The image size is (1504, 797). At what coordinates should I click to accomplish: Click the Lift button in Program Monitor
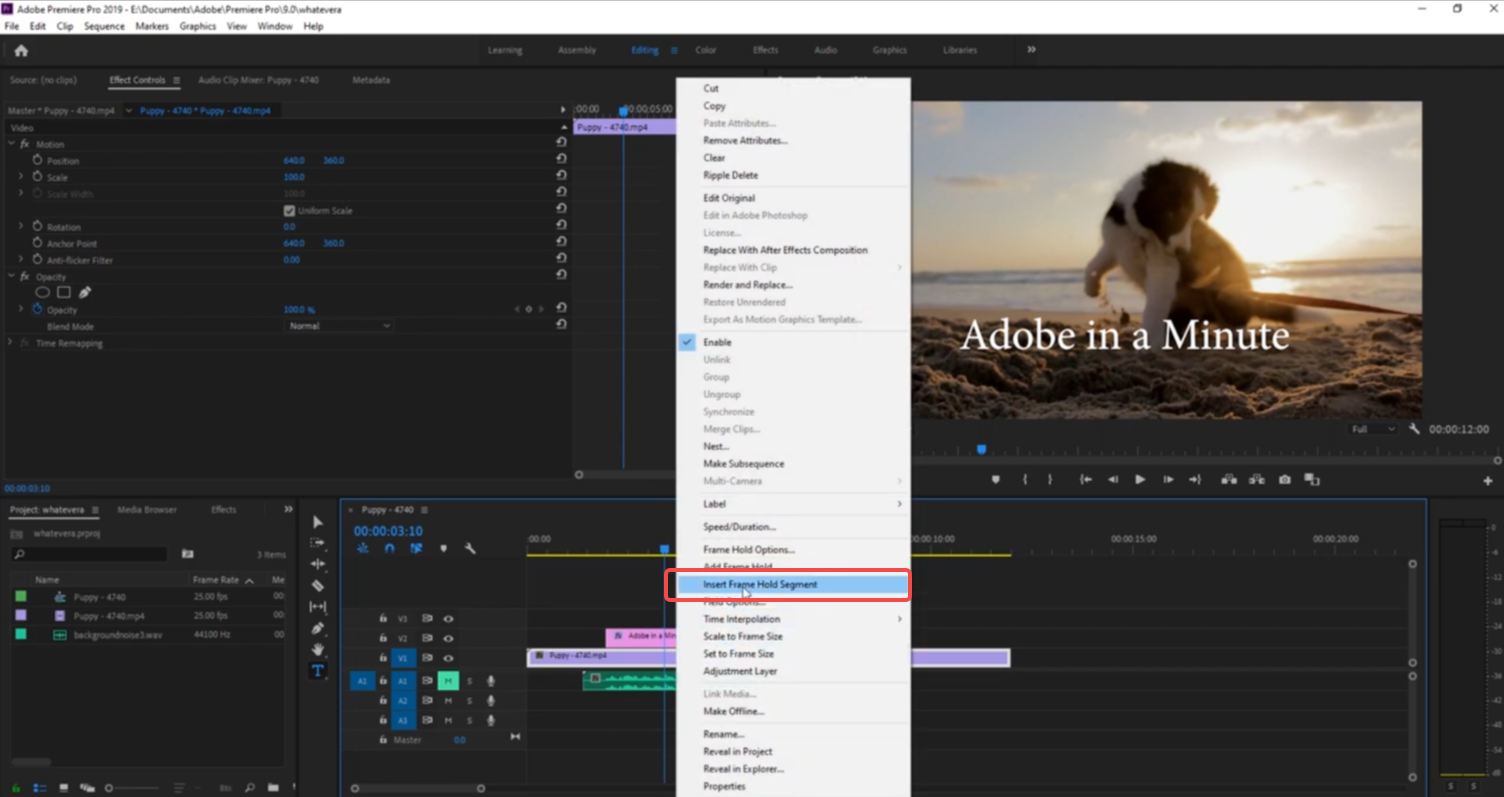coord(1229,479)
